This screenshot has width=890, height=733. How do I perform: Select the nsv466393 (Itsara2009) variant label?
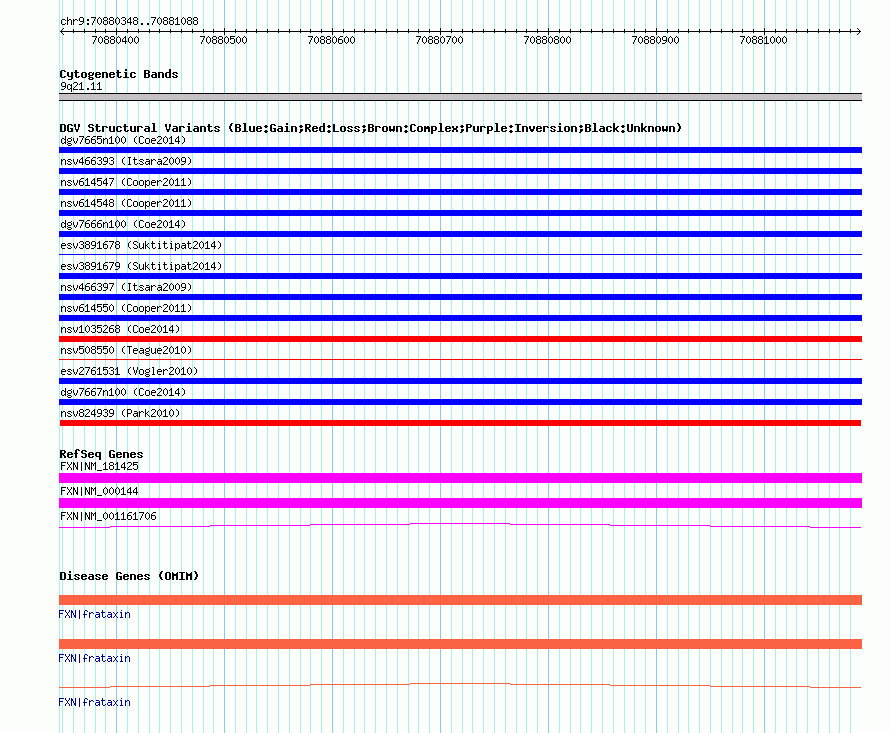click(126, 161)
